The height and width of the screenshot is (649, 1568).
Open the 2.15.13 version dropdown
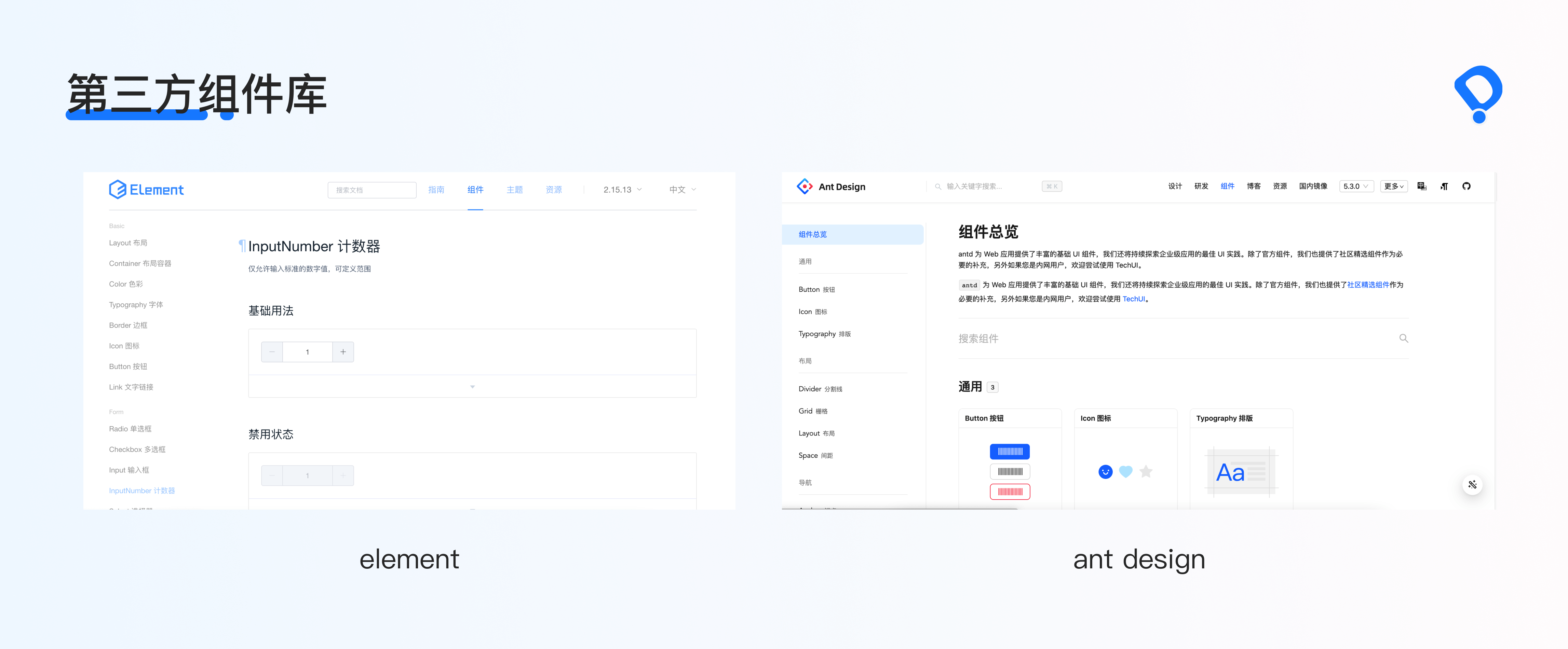coord(622,190)
